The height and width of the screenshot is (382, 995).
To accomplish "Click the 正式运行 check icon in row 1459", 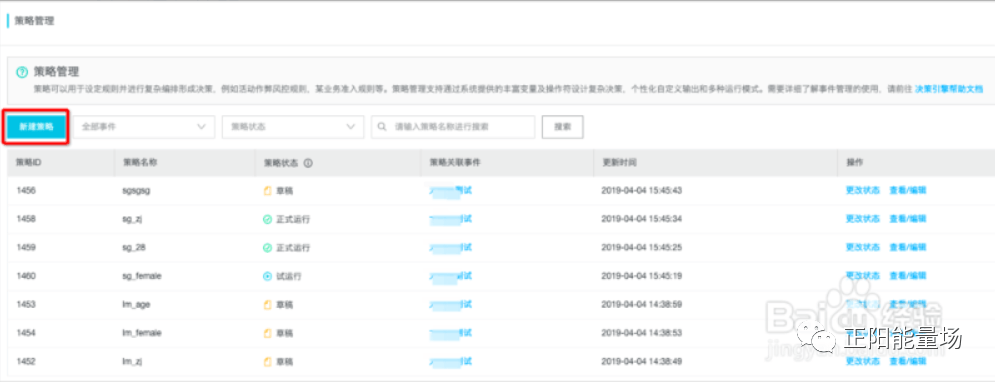I will (x=267, y=248).
